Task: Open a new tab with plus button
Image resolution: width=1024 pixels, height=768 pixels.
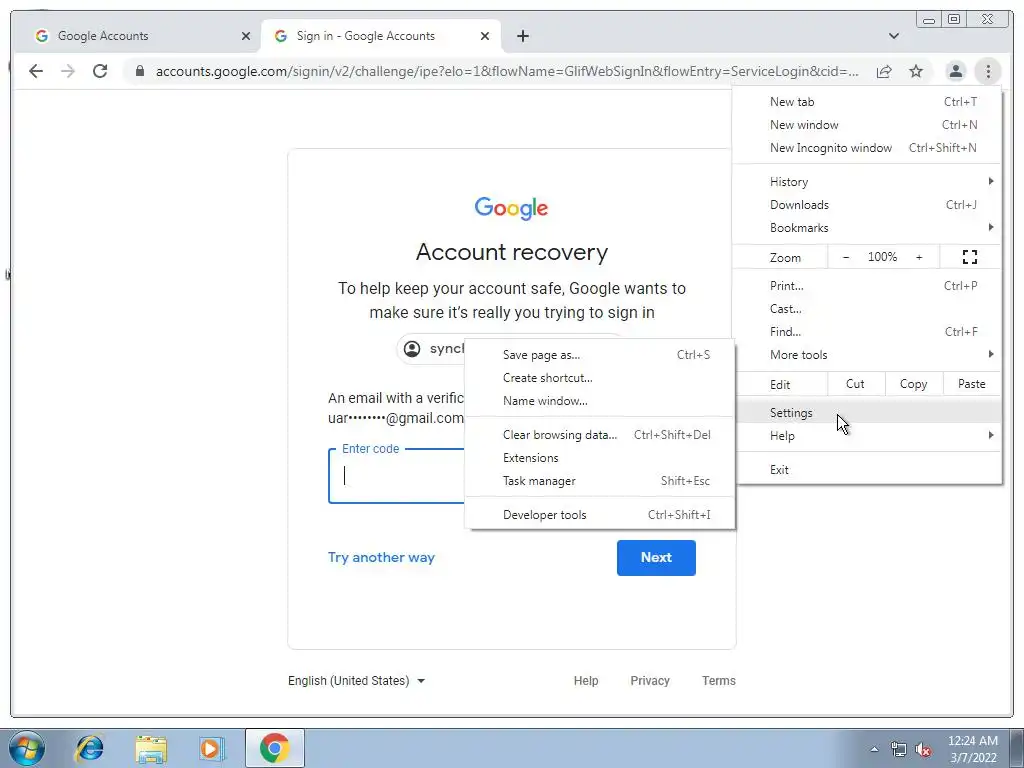Action: point(522,36)
